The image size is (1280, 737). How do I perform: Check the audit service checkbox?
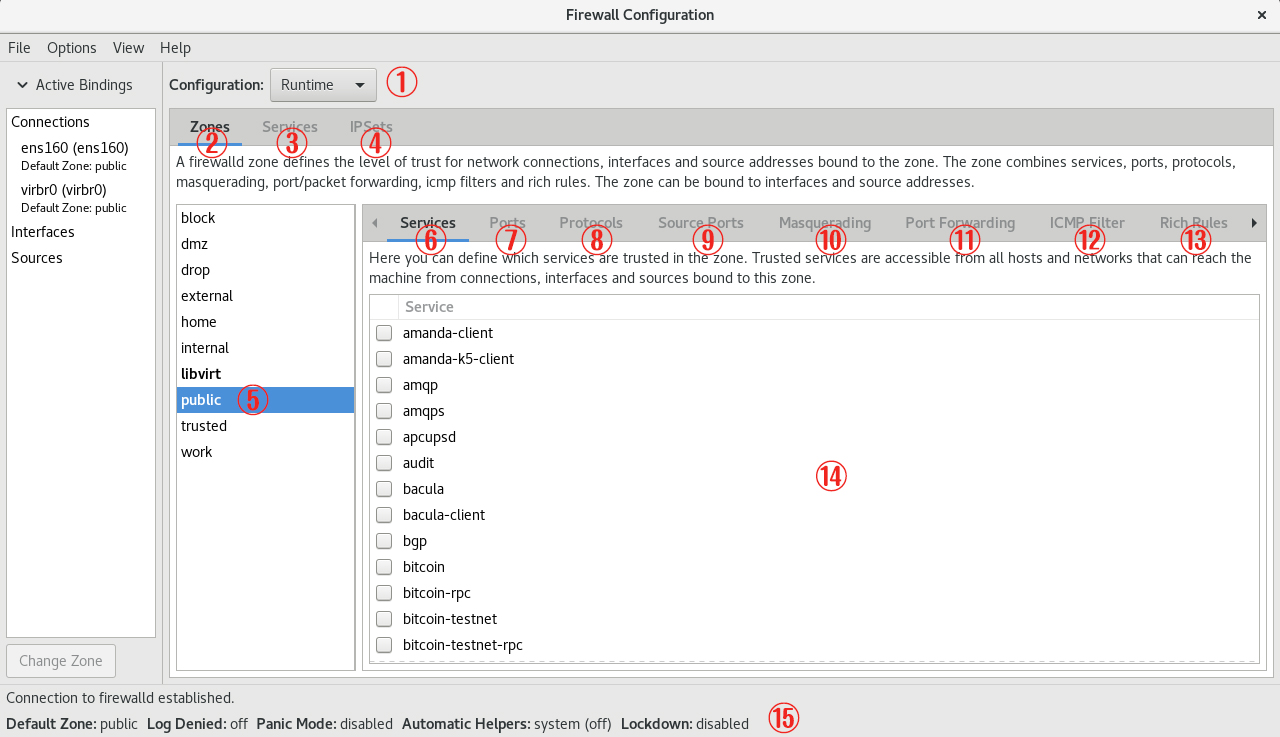point(383,462)
